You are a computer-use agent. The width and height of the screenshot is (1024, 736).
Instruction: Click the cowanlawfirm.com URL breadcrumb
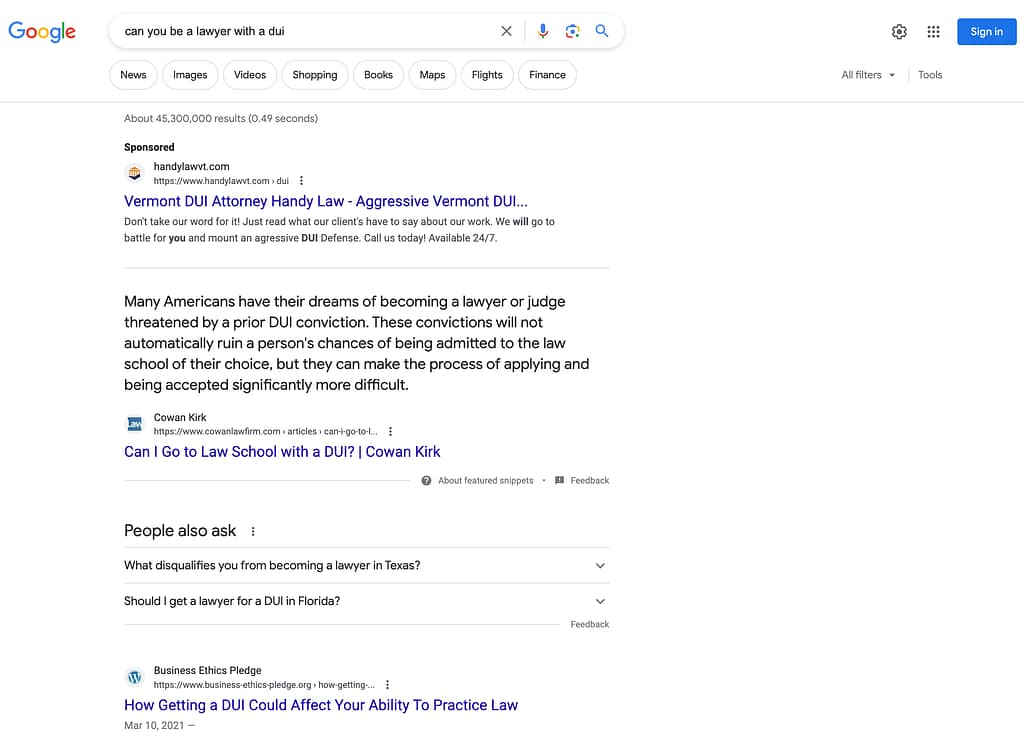click(265, 432)
